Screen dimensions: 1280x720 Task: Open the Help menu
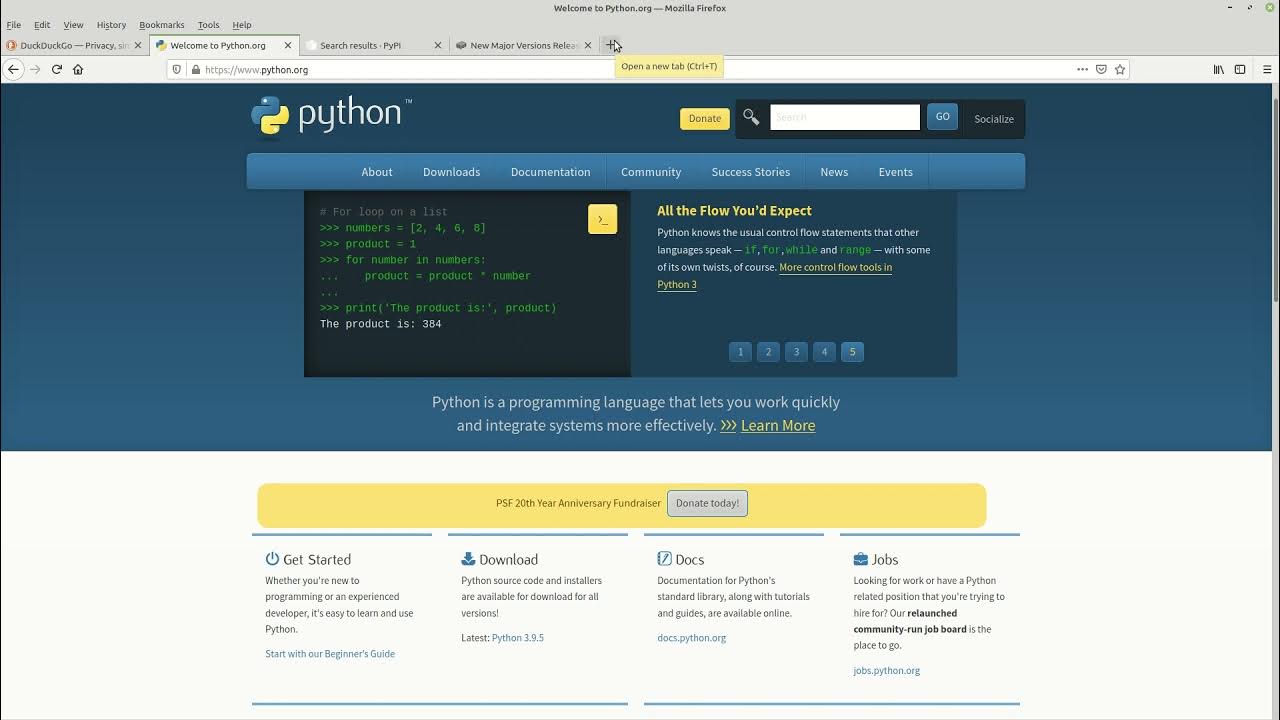[242, 24]
